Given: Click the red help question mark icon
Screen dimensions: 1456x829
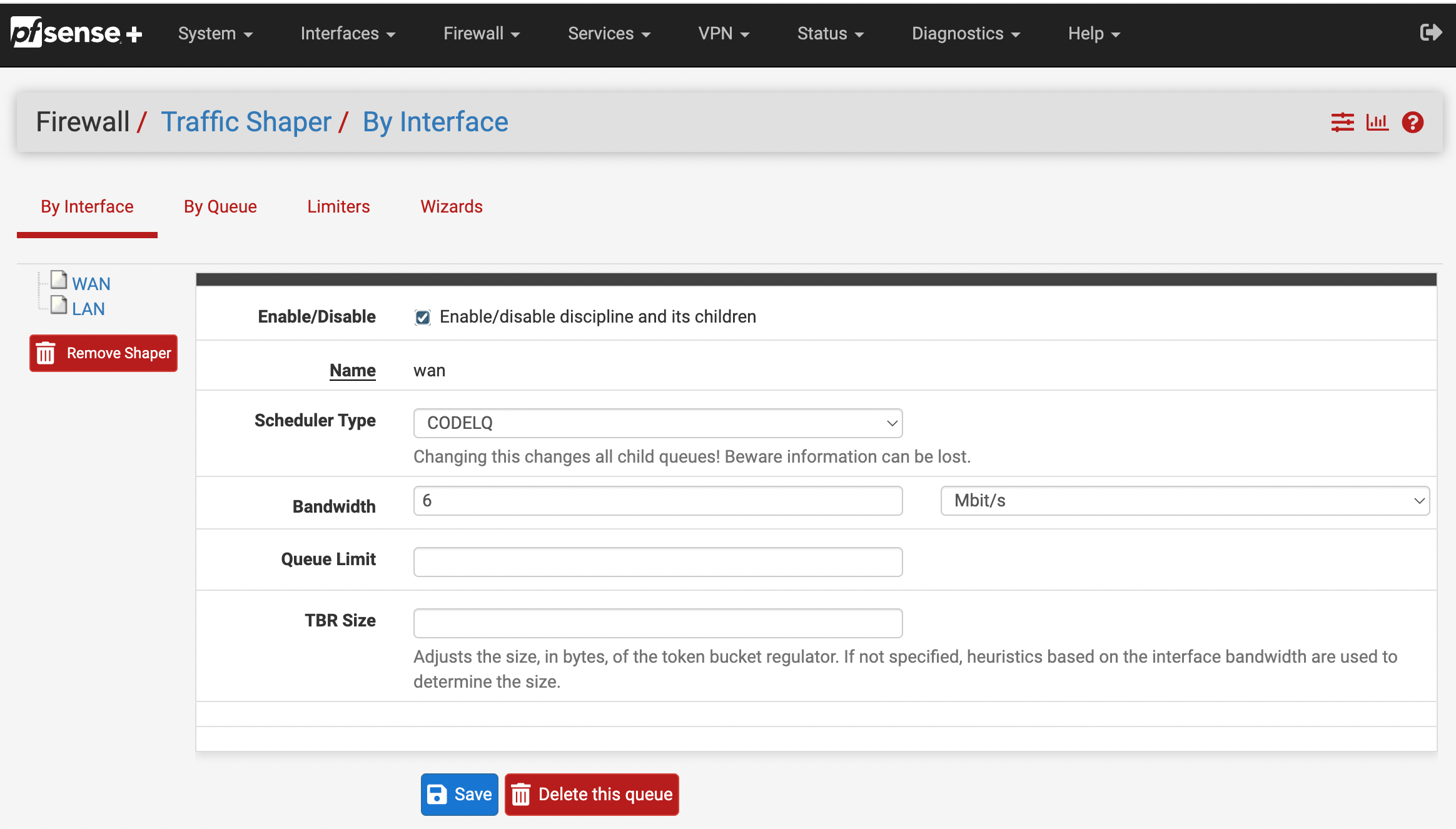Looking at the screenshot, I should tap(1412, 122).
